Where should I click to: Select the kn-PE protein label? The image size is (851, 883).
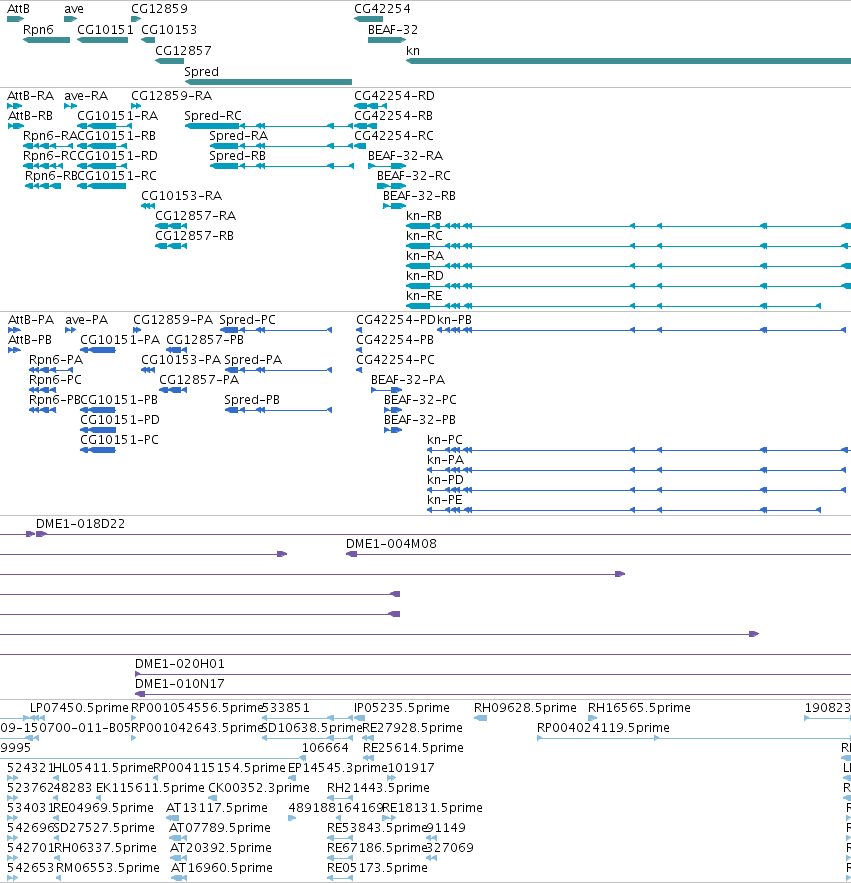pyautogui.click(x=444, y=500)
